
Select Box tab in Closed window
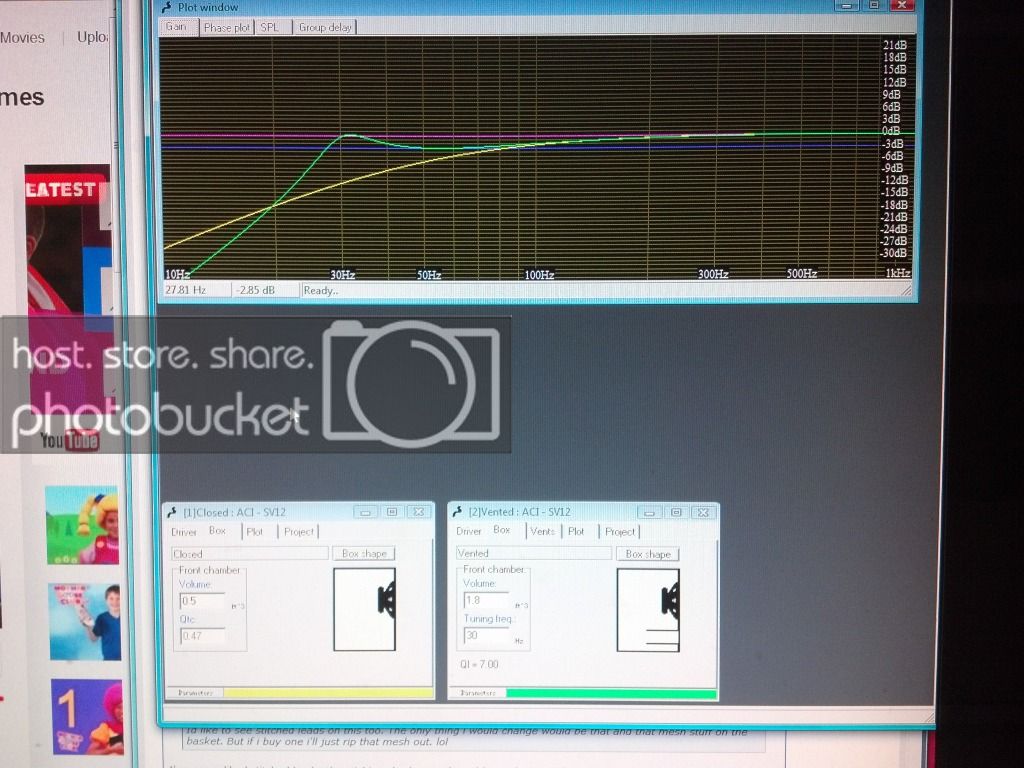tap(217, 531)
